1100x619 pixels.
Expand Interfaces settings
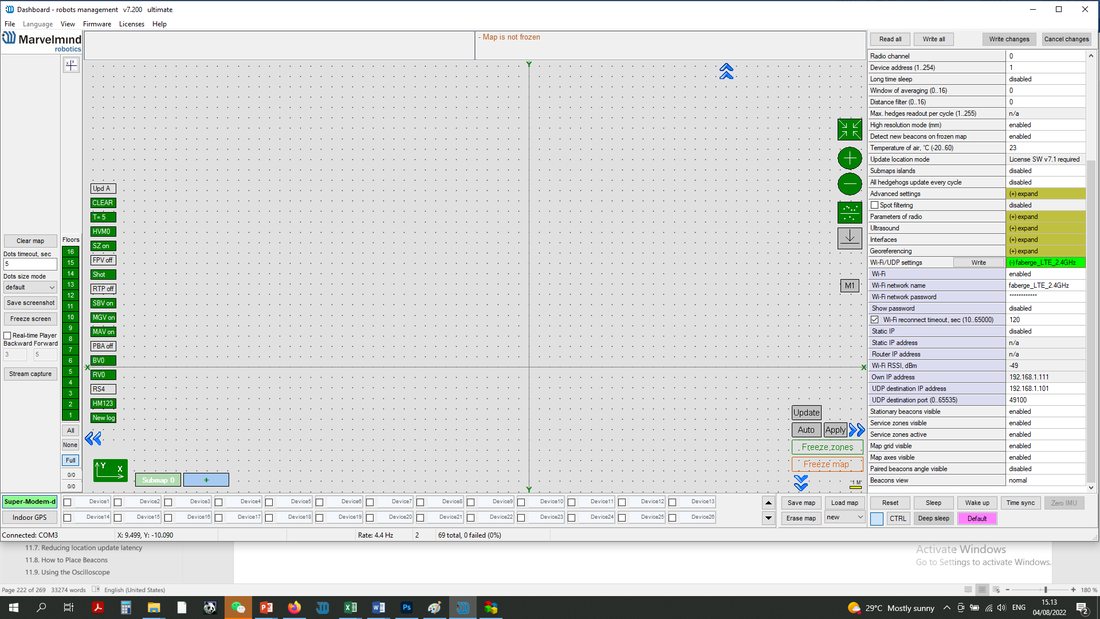[x=1046, y=239]
